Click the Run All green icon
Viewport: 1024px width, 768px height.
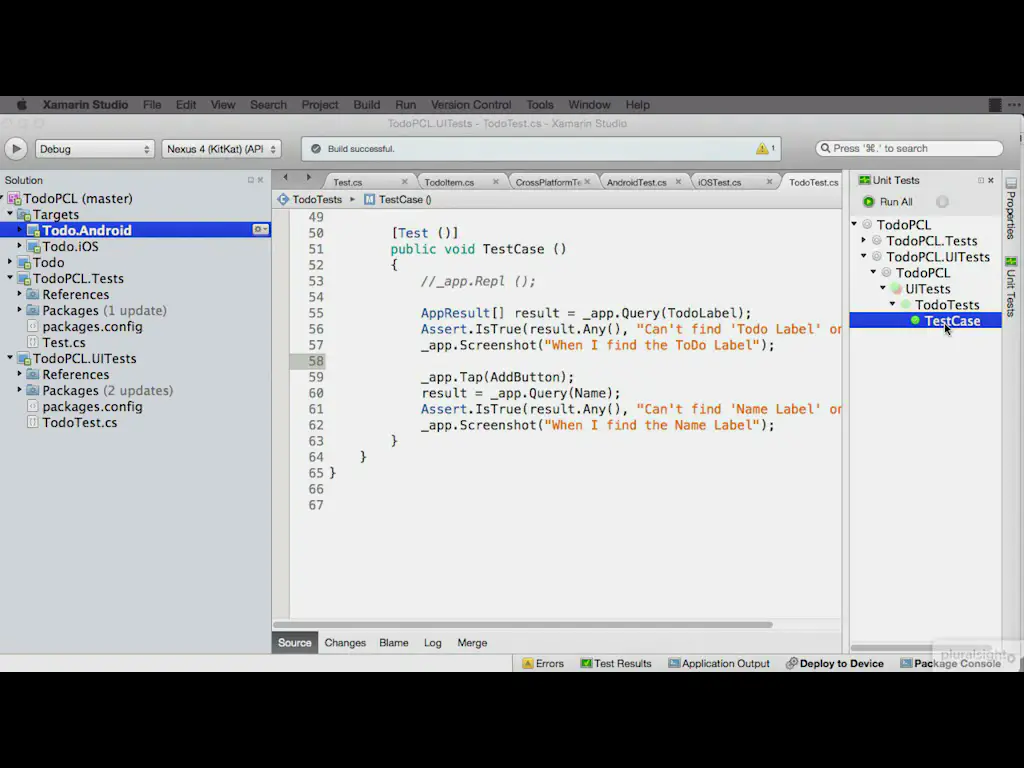[x=869, y=202]
